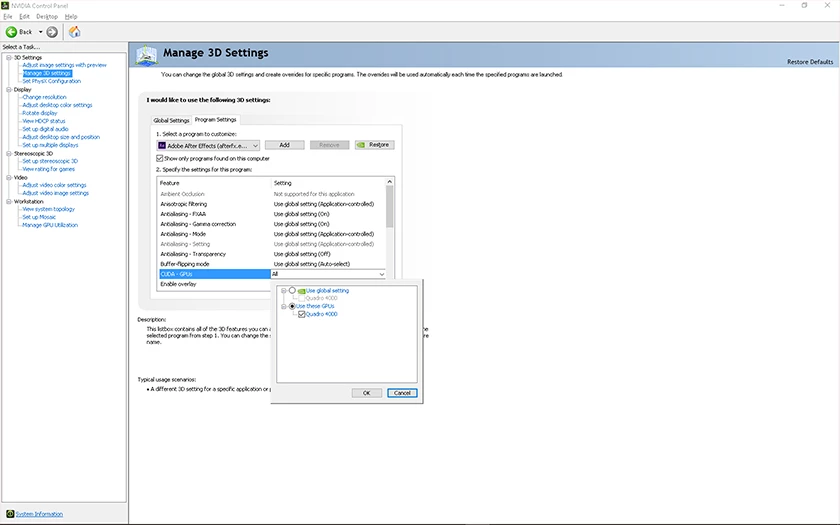
Task: Uncheck the Quadro 4000 checkbox under Use these GPUs
Action: pos(302,314)
